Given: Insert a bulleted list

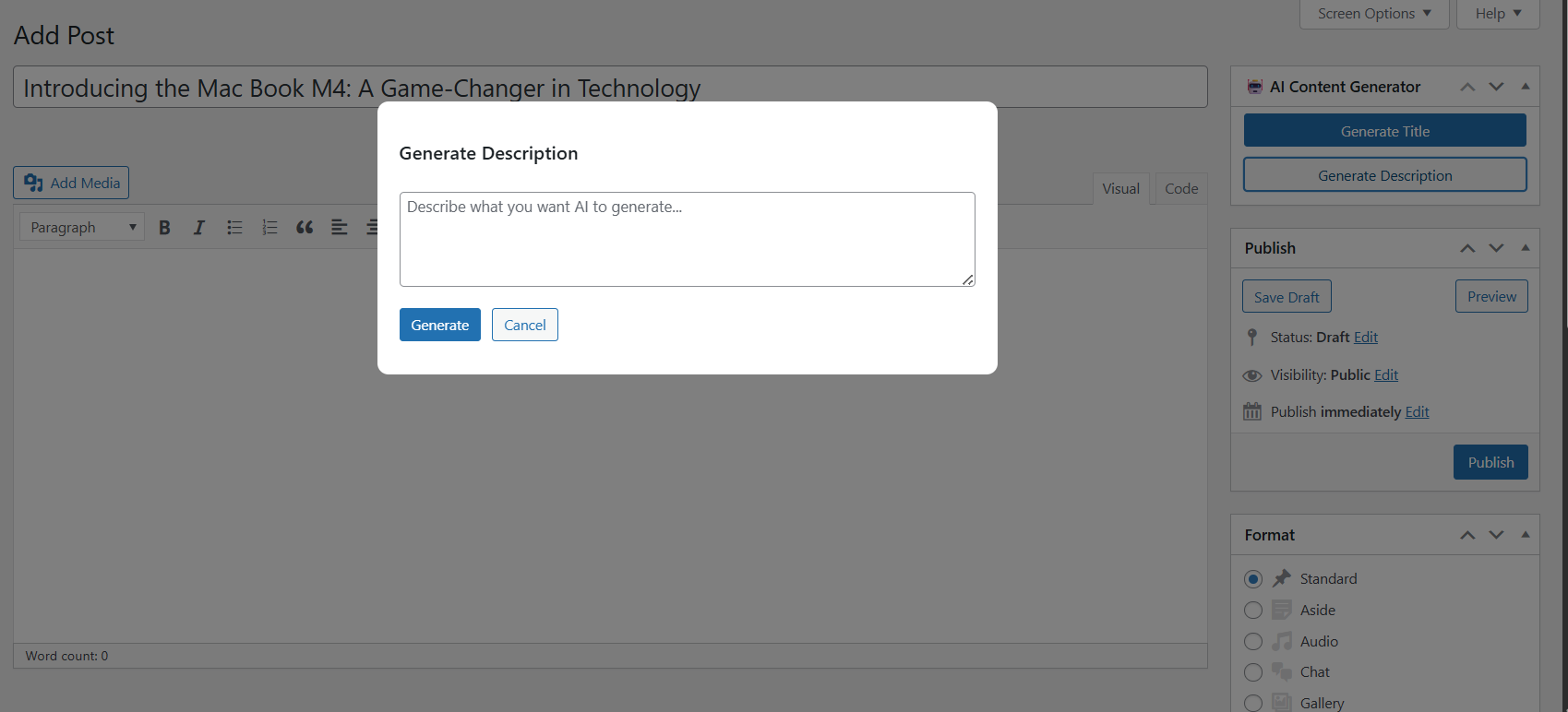Looking at the screenshot, I should coord(234,228).
